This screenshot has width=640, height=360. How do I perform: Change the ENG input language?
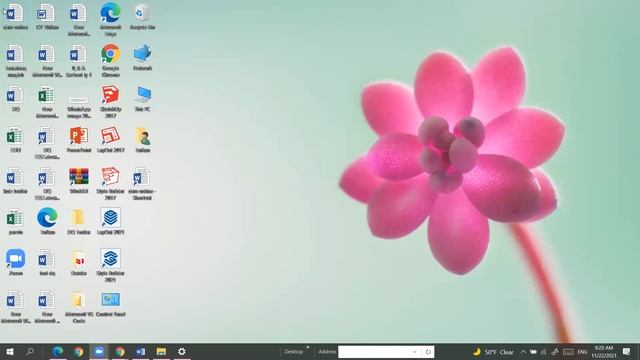[x=582, y=352]
